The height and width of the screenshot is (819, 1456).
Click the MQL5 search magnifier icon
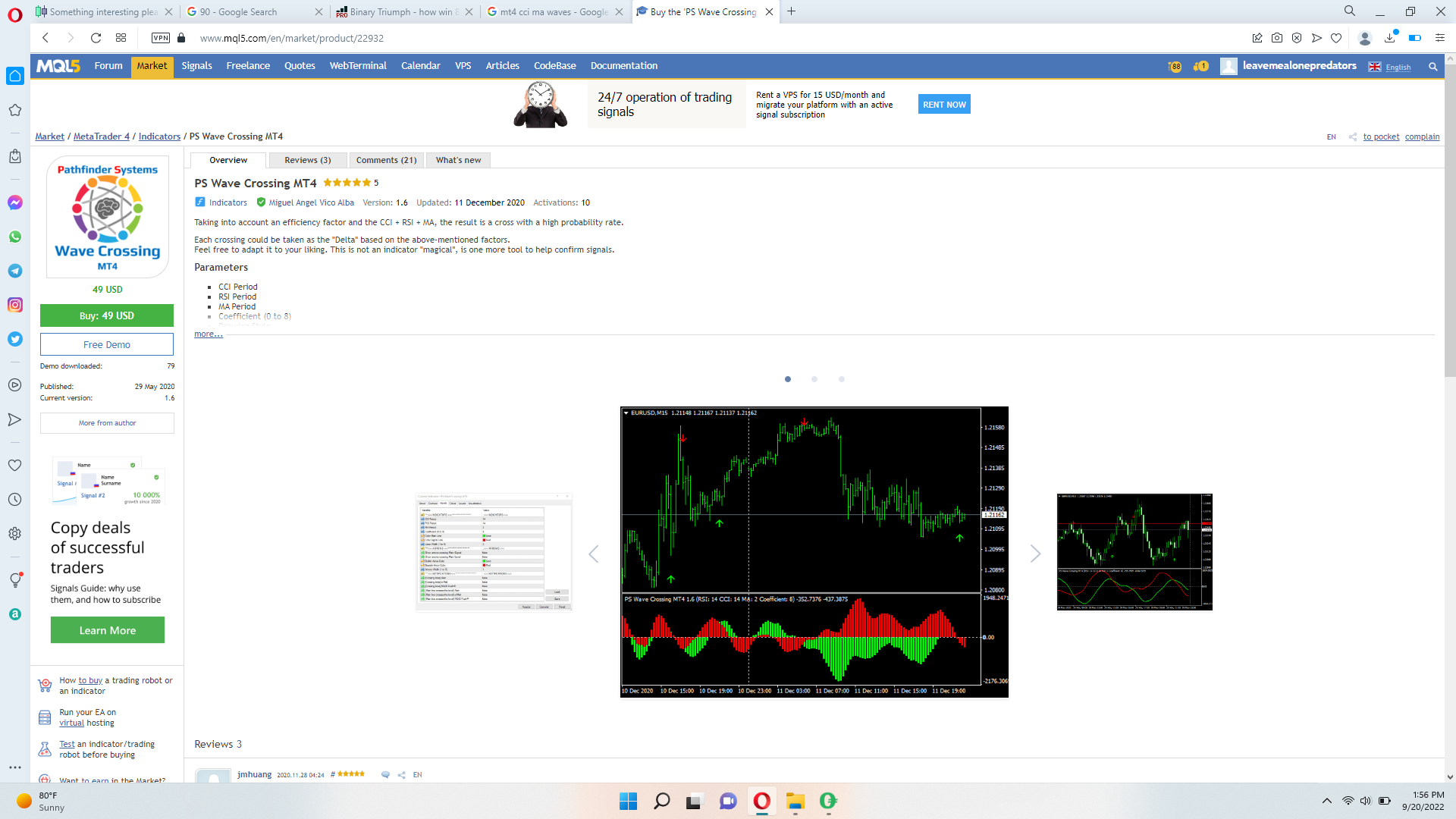[1432, 67]
